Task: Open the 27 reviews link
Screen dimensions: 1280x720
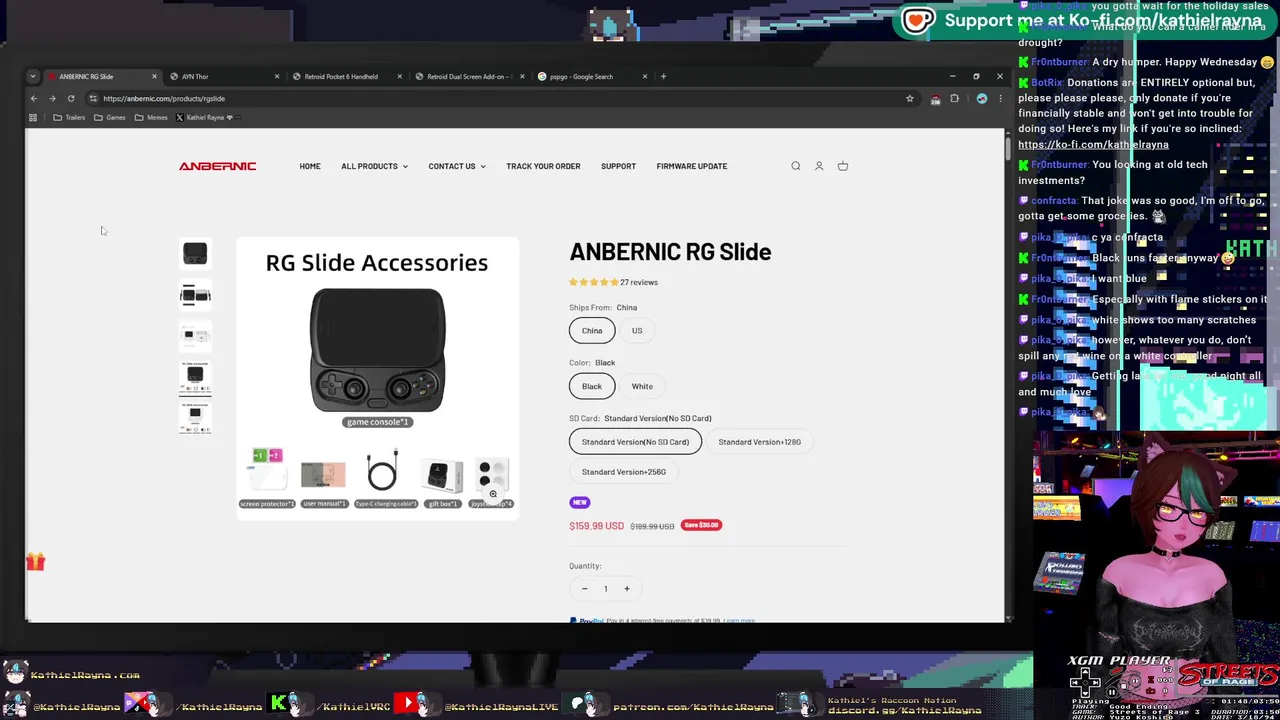Action: click(639, 282)
